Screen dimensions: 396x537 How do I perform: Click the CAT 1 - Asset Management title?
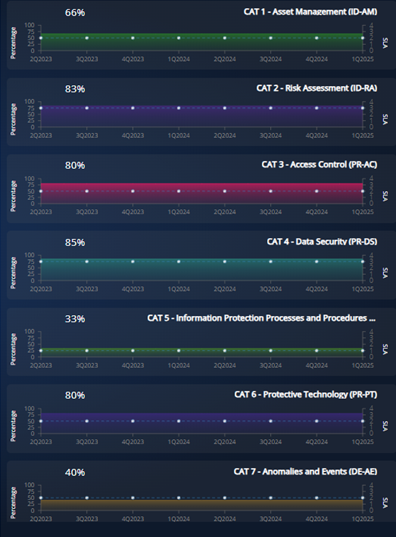click(x=310, y=12)
